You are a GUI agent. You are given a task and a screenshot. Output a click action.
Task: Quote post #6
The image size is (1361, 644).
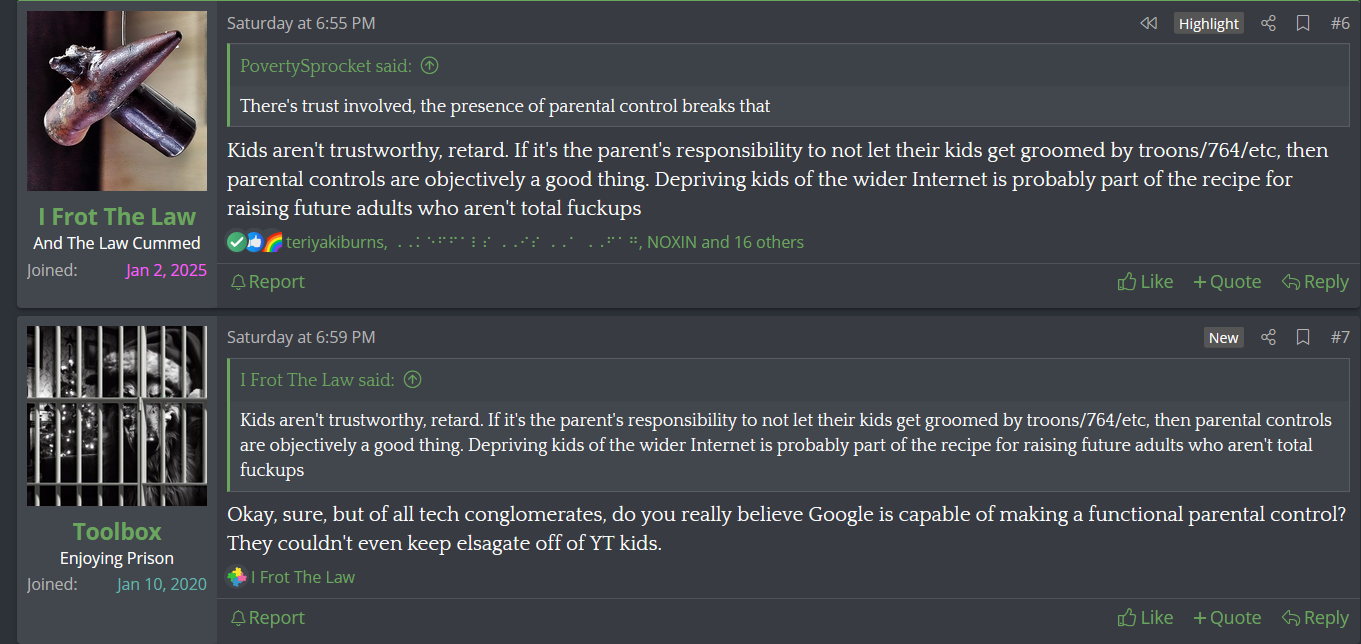pos(1227,282)
